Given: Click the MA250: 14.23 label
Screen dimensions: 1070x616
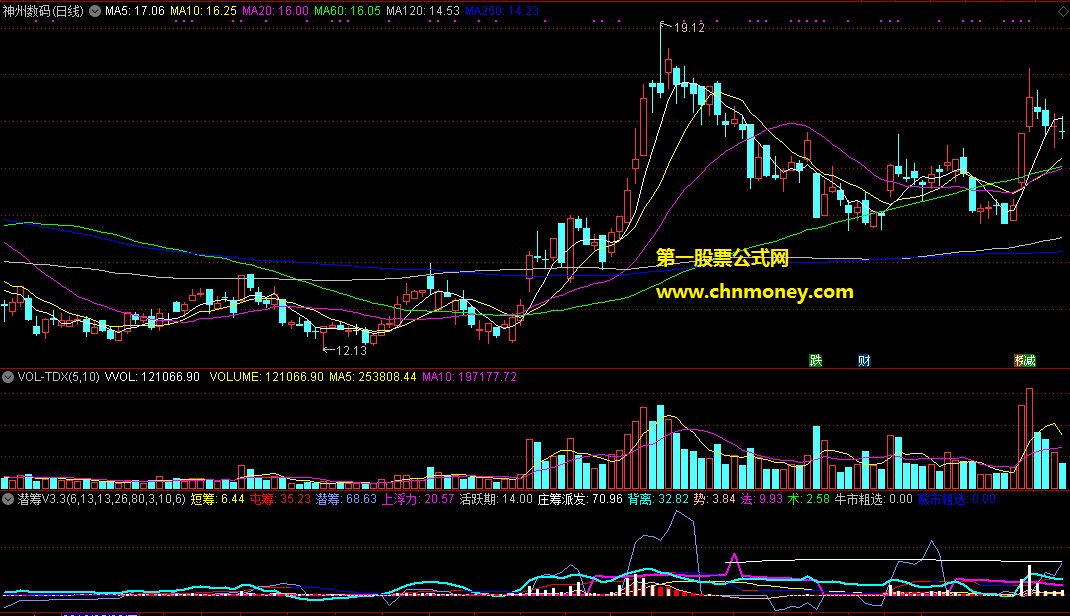Looking at the screenshot, I should [502, 11].
